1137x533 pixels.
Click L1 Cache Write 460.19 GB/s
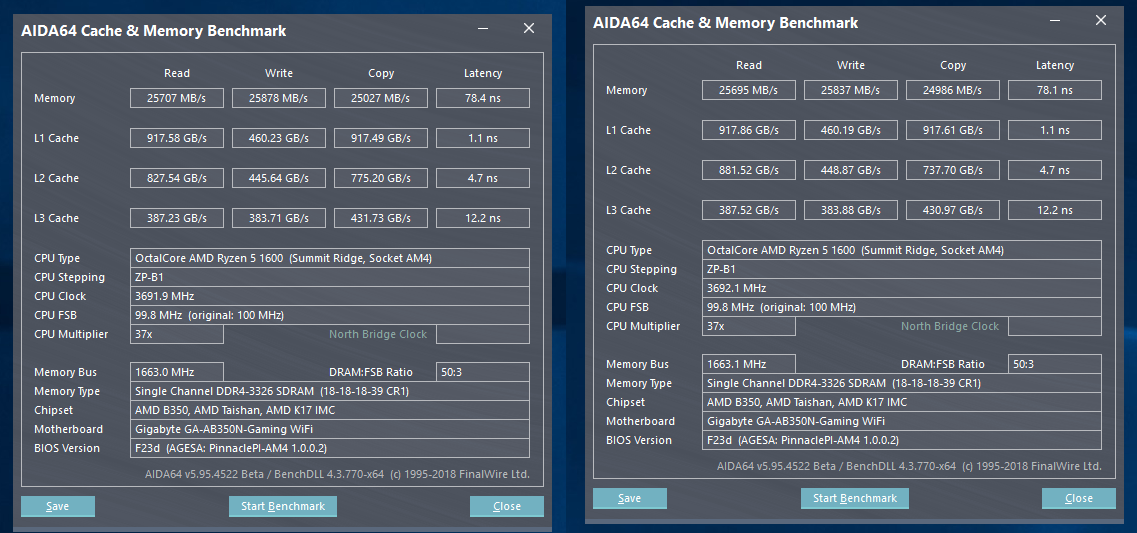tap(851, 130)
